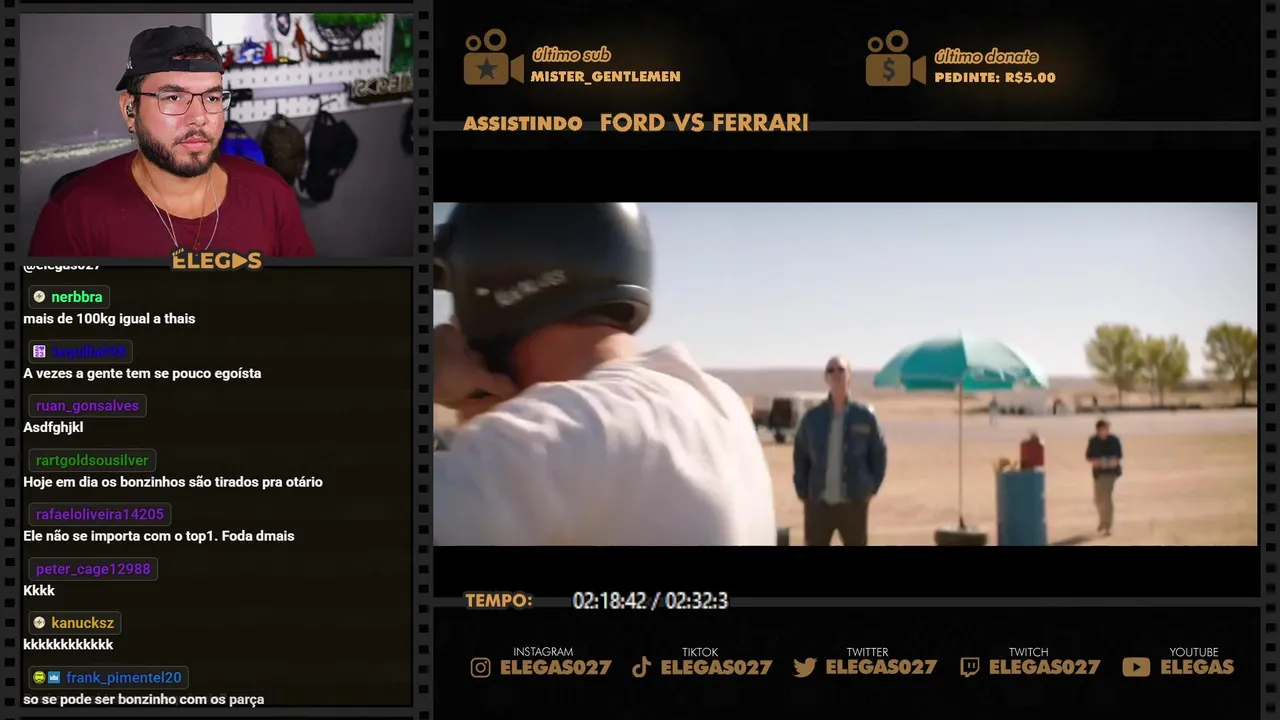Click the FORD VS FERRARI title

click(704, 123)
